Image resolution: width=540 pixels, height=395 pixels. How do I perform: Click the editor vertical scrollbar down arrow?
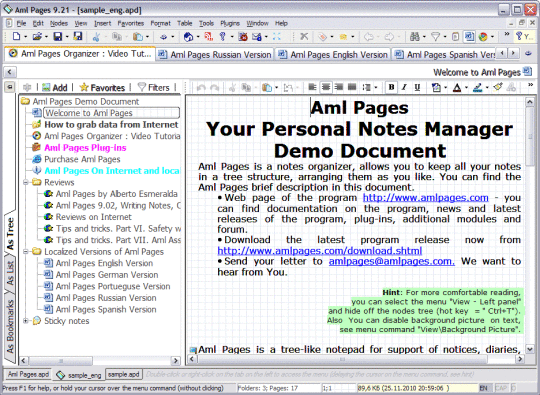pyautogui.click(x=530, y=349)
